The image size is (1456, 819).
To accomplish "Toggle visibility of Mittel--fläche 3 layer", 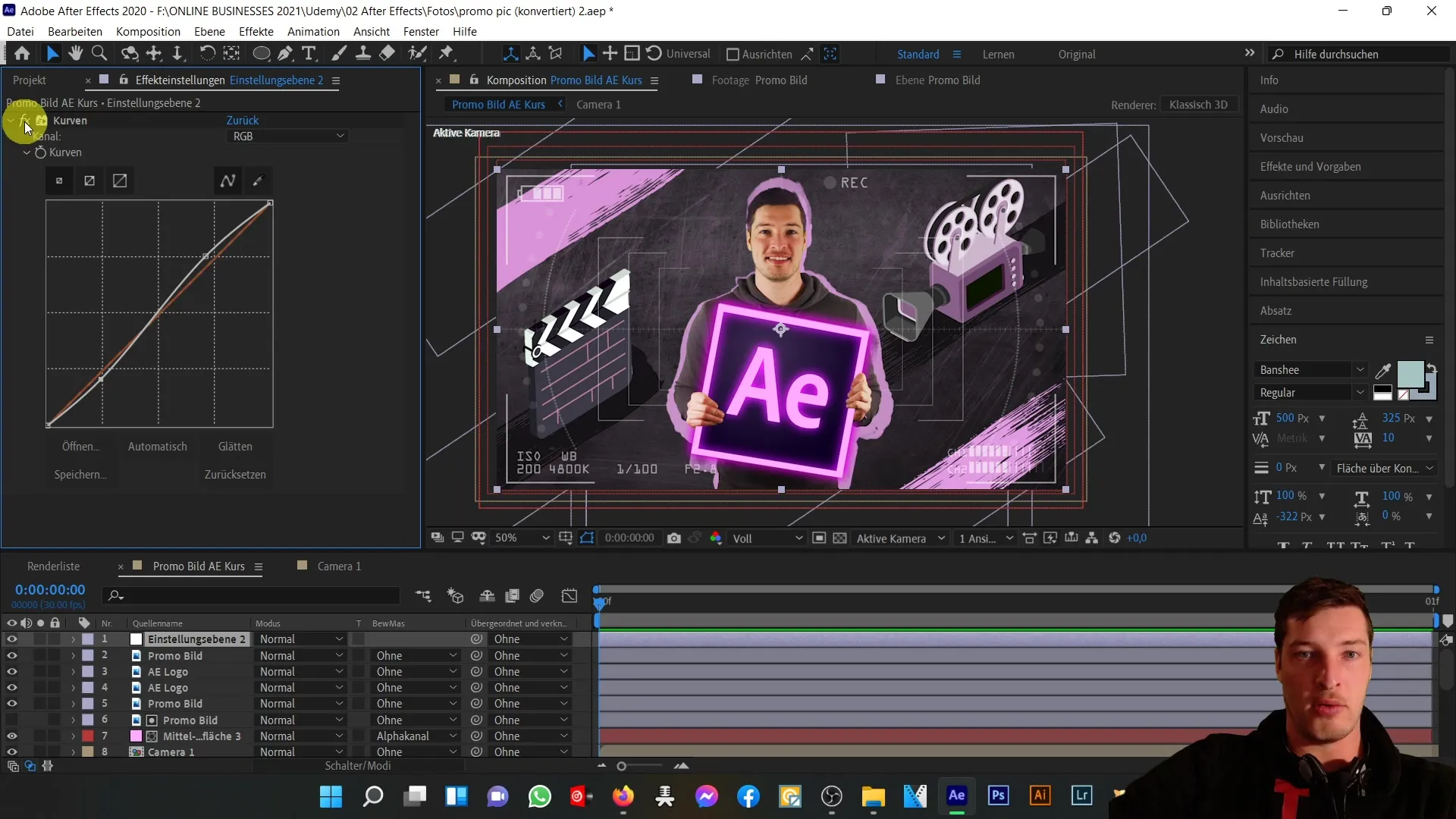I will 11,735.
